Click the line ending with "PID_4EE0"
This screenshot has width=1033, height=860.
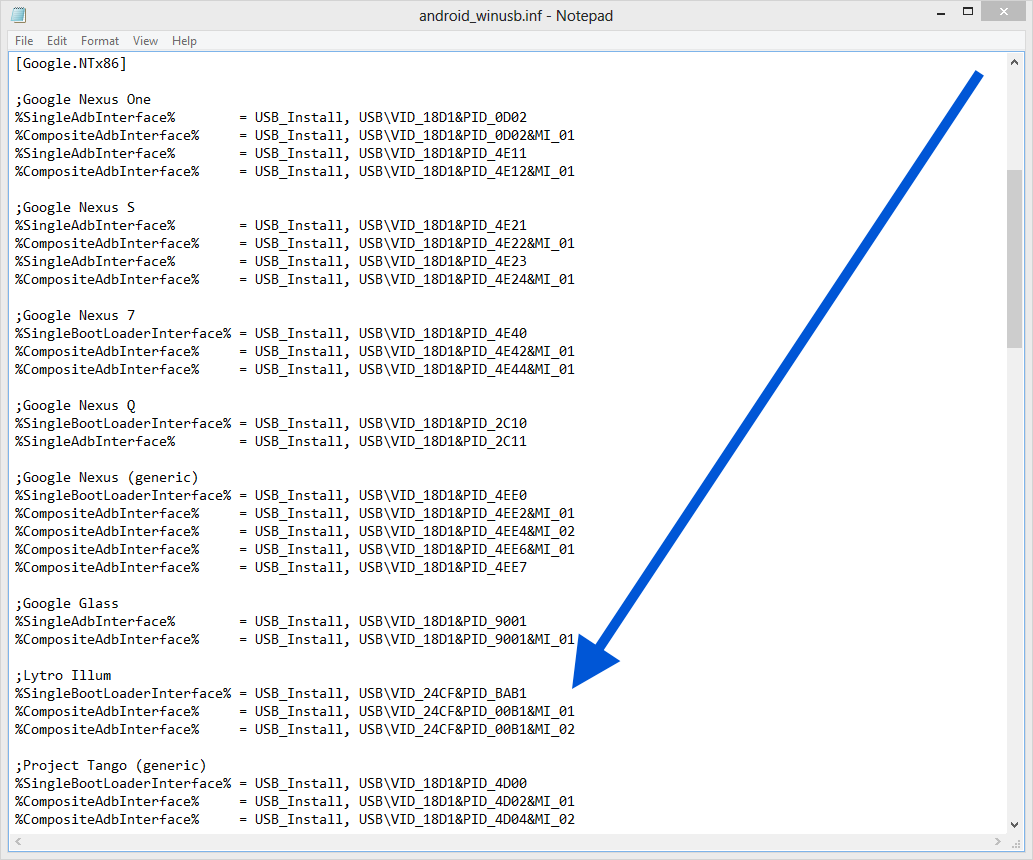pyautogui.click(x=271, y=496)
